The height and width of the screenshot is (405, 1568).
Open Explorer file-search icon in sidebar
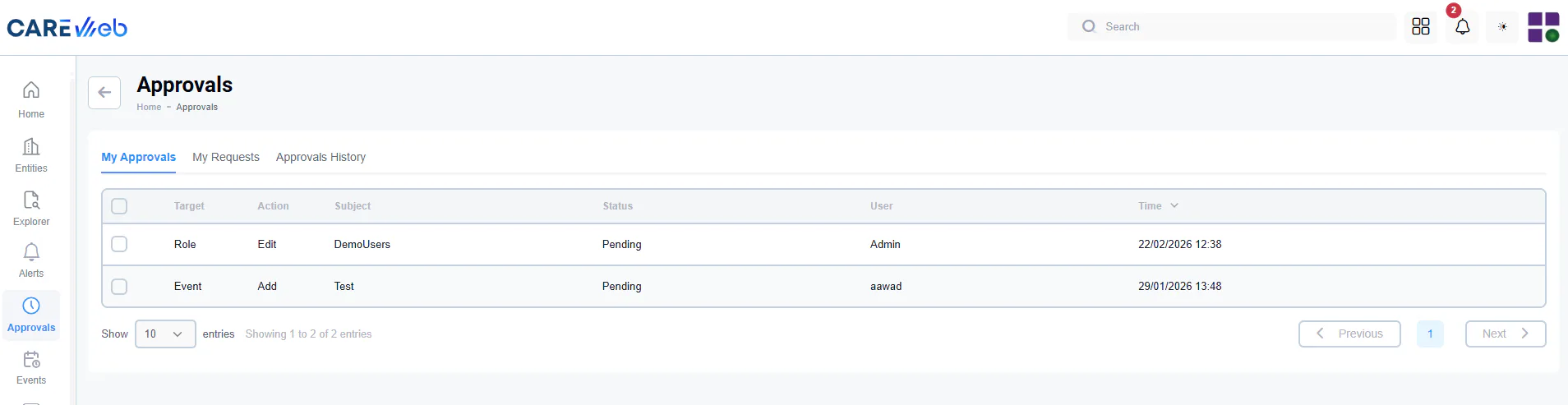coord(31,200)
